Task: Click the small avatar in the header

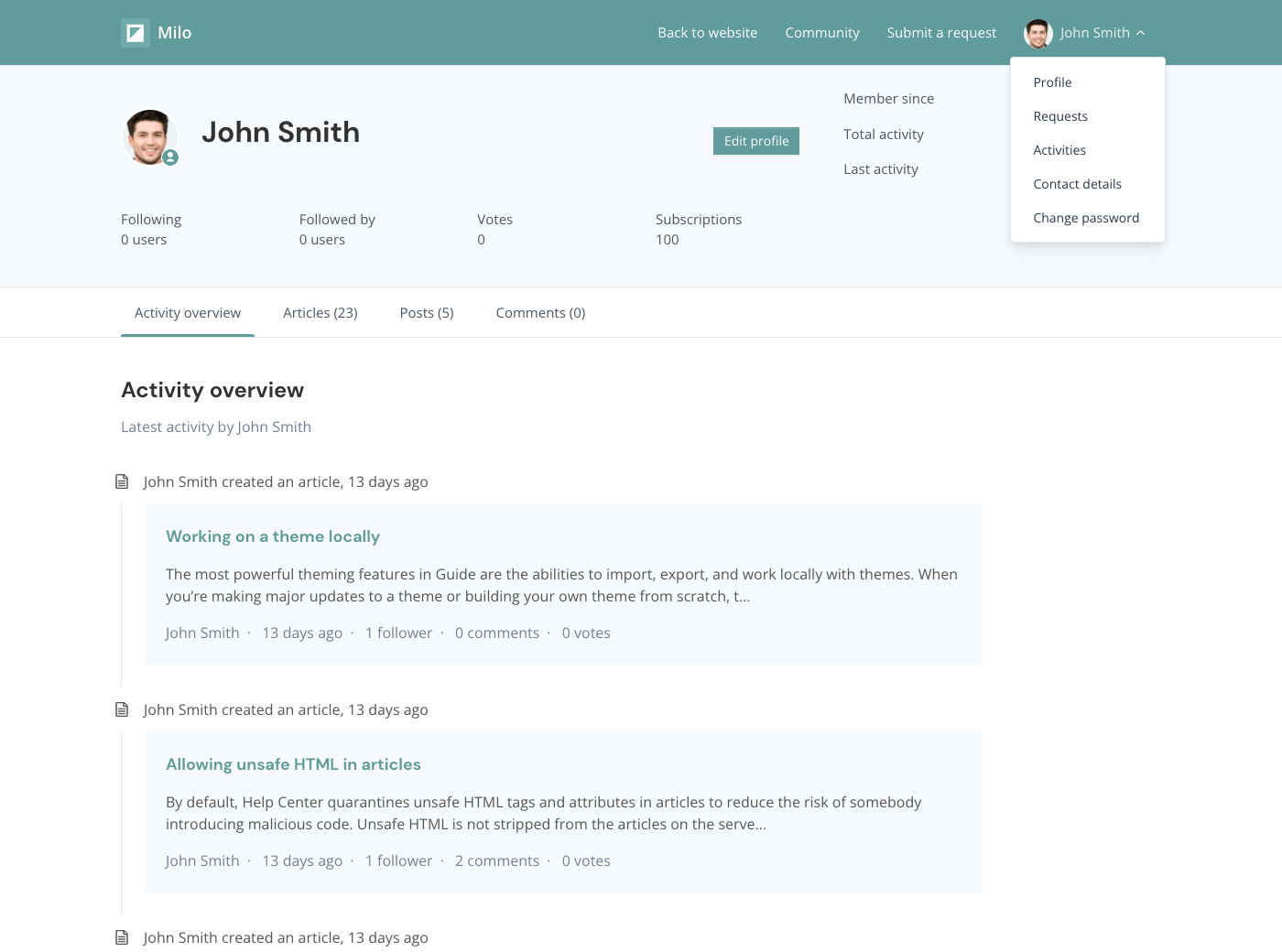Action: coord(1038,33)
